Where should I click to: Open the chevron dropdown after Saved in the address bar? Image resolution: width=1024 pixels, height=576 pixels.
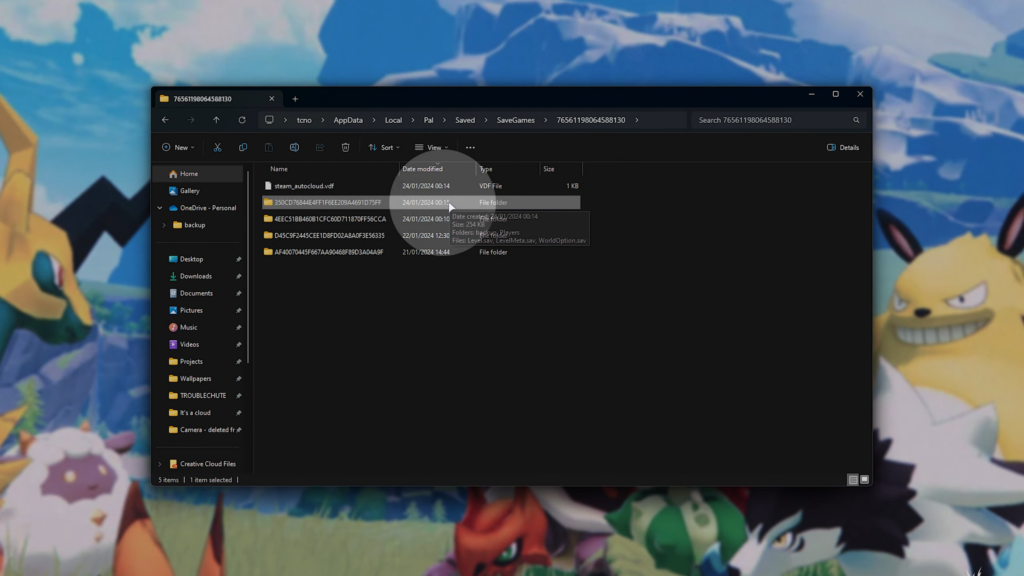click(x=485, y=120)
